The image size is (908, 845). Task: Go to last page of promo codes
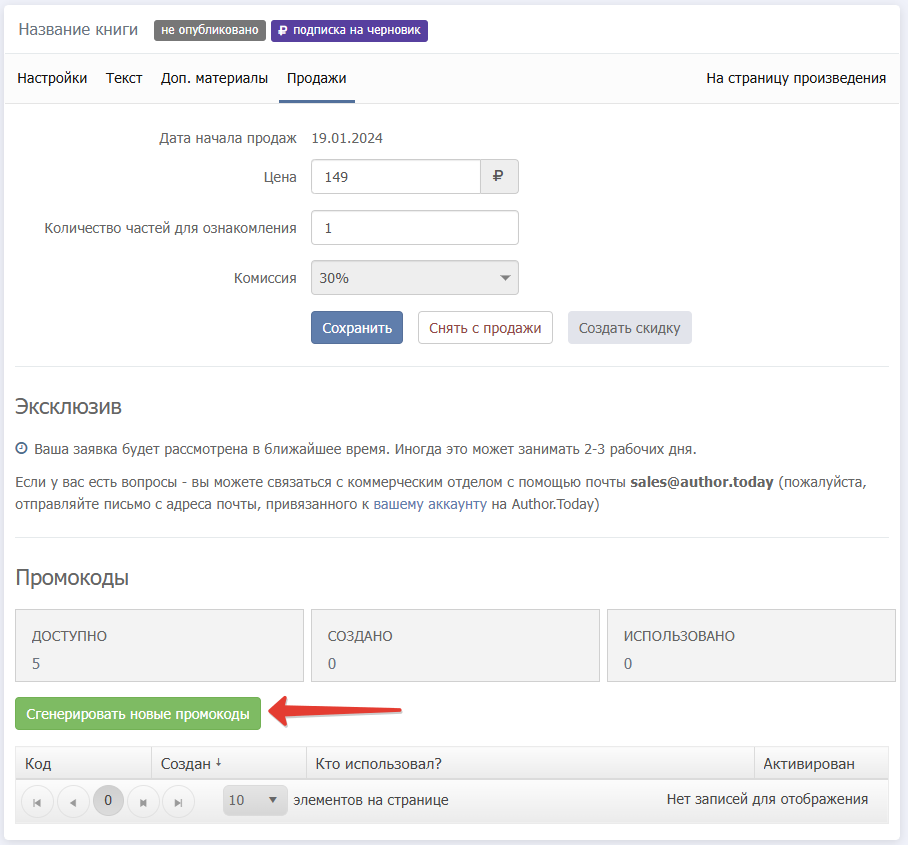click(x=178, y=802)
